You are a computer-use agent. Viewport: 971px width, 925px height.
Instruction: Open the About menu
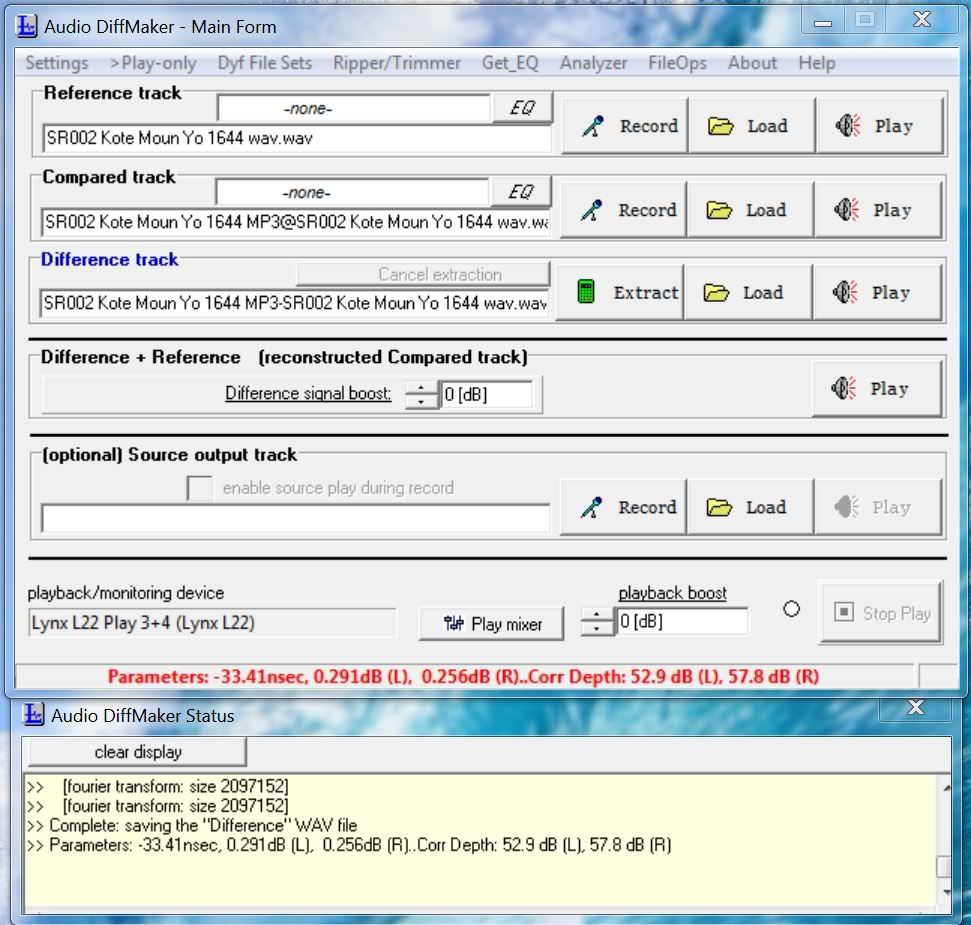(752, 63)
